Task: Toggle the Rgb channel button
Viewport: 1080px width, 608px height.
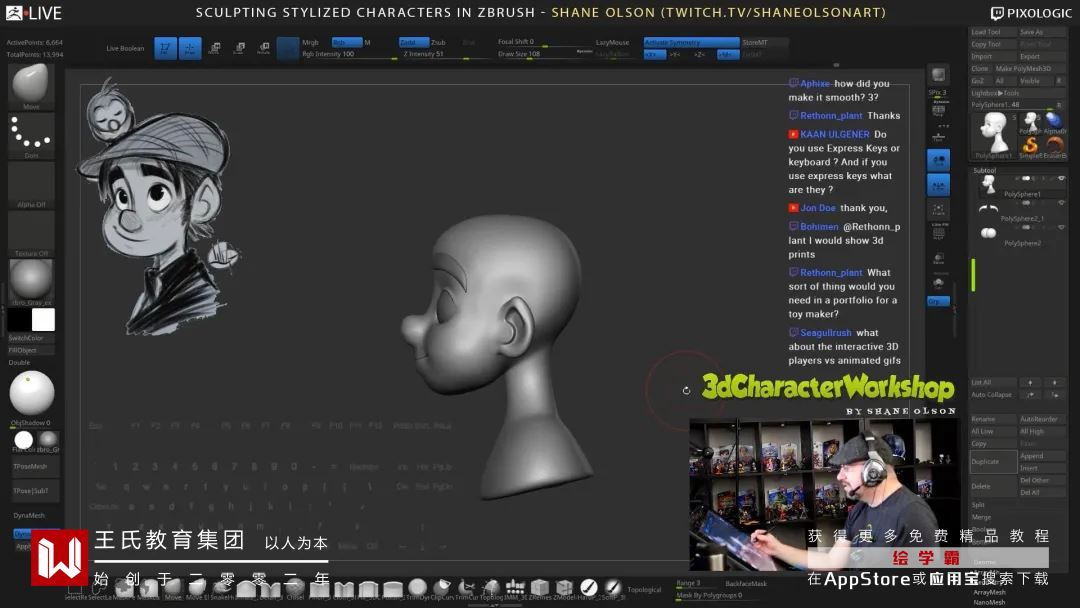Action: [346, 42]
